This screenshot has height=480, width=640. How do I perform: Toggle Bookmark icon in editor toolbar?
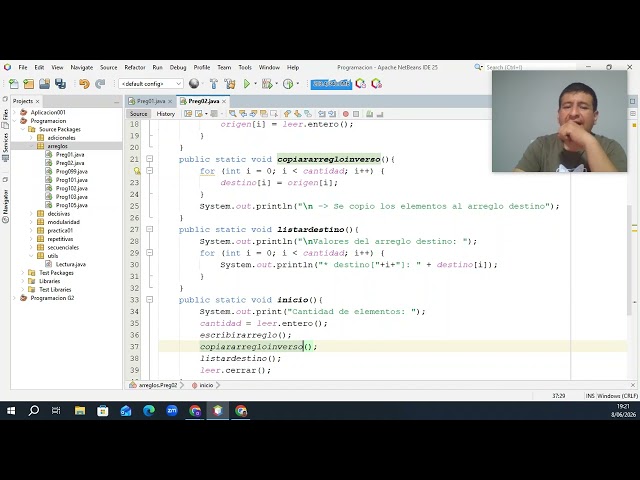pos(308,114)
